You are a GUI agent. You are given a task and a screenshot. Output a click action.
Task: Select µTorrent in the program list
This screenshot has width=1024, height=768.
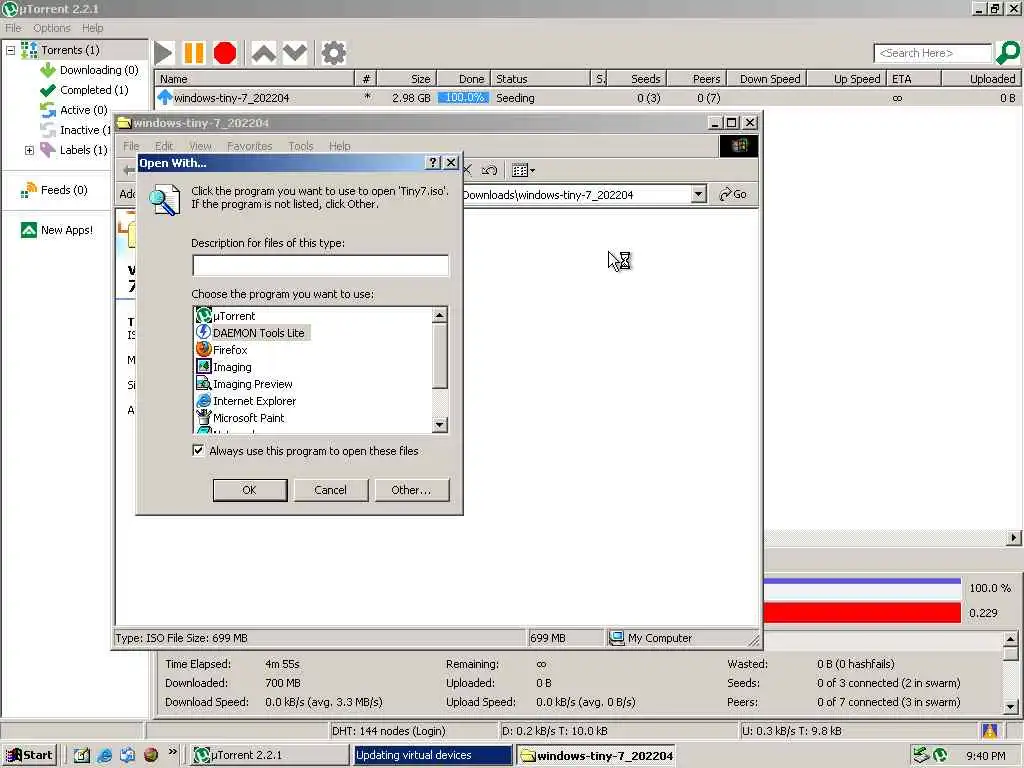click(x=226, y=316)
